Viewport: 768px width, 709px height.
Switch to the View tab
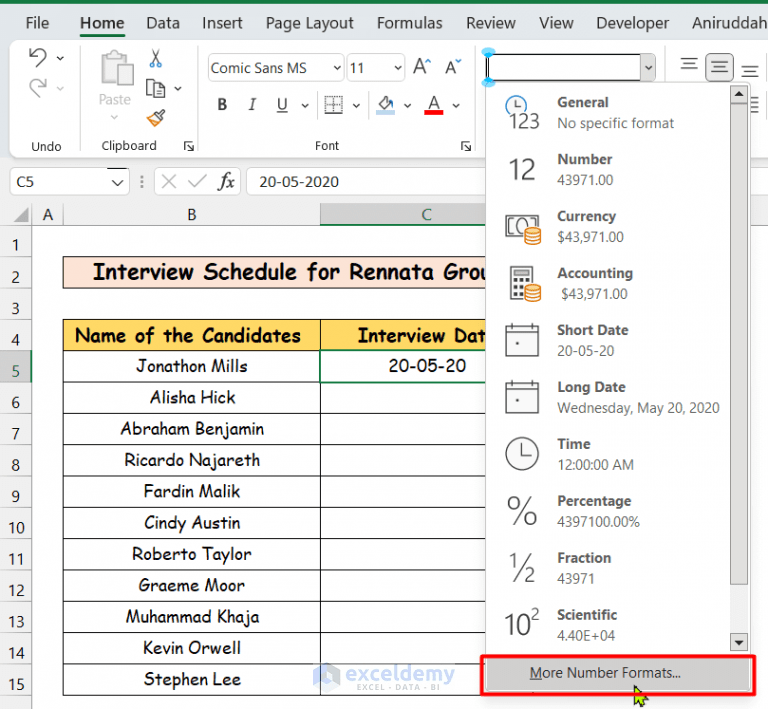click(x=556, y=23)
